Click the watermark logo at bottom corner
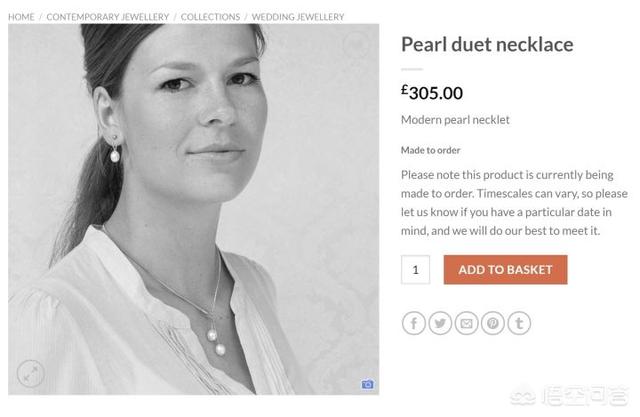Viewport: 640px width, 417px height. point(569,395)
